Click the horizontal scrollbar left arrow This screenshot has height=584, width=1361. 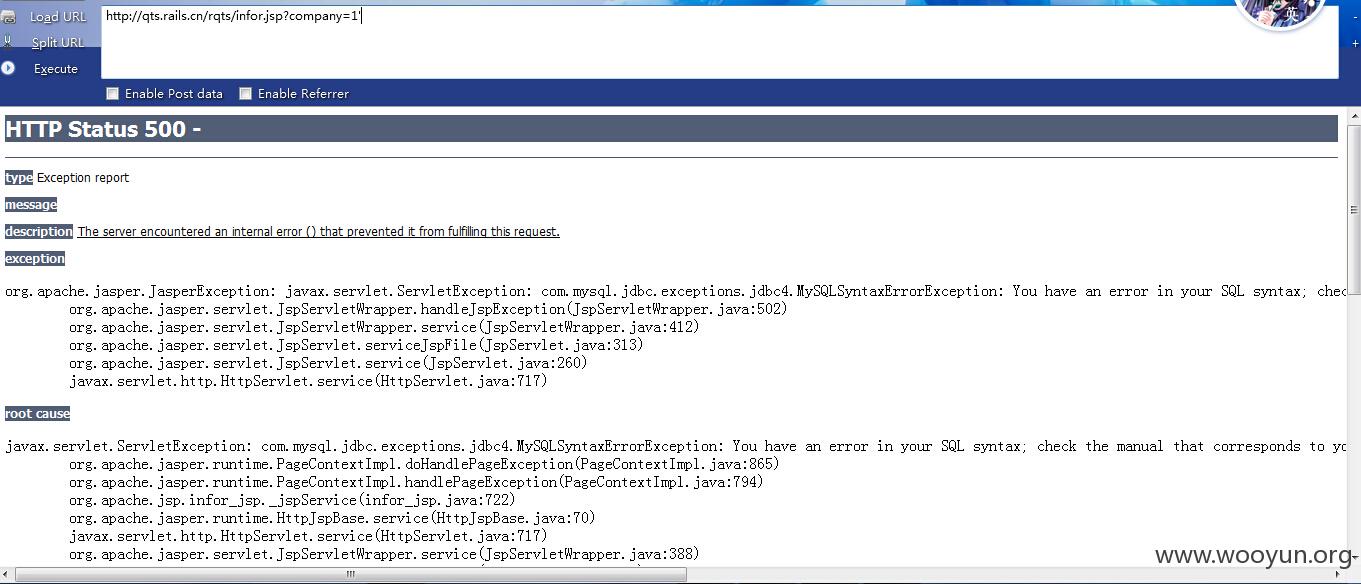[x=7, y=575]
